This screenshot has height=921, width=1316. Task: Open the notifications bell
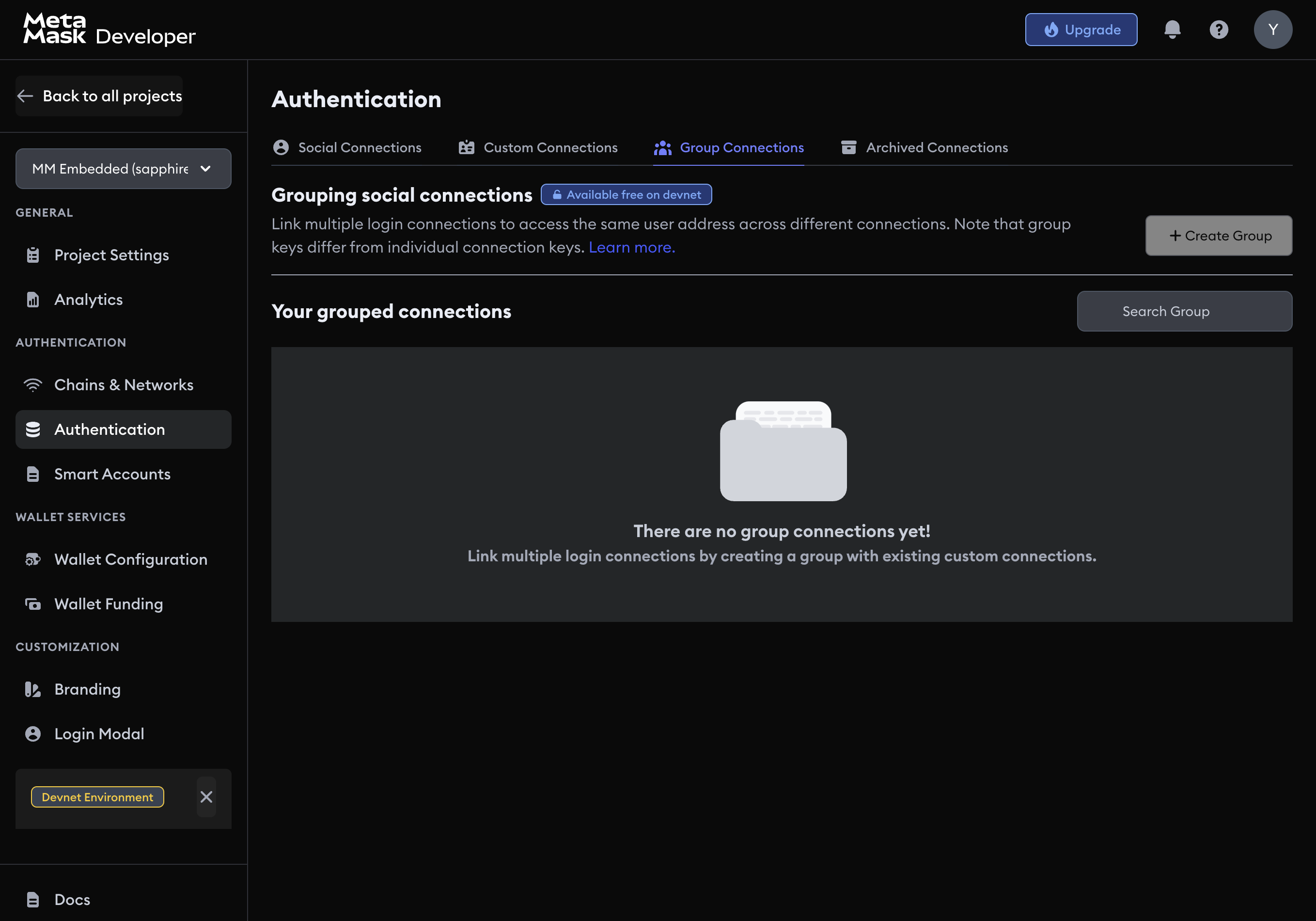pyautogui.click(x=1172, y=30)
